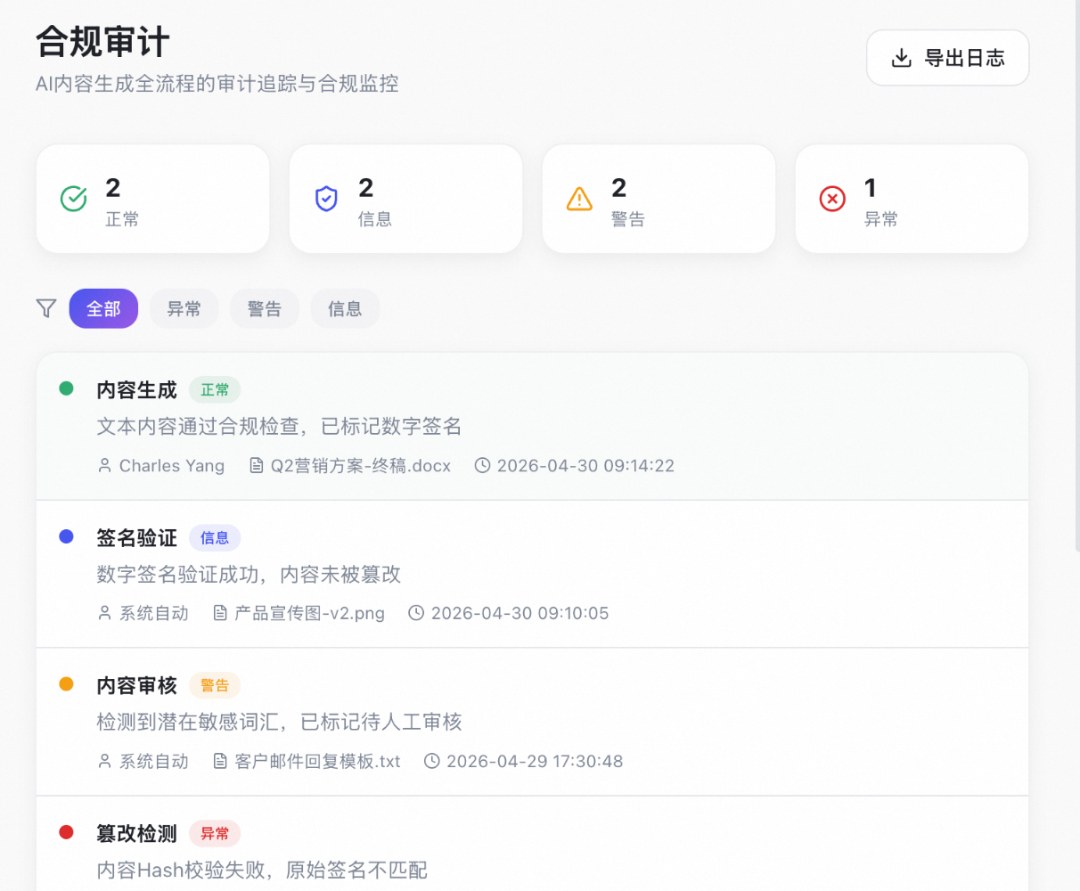Click the orange warning triangle icon on 警告 card
Screen dimensions: 1080x891
click(579, 199)
